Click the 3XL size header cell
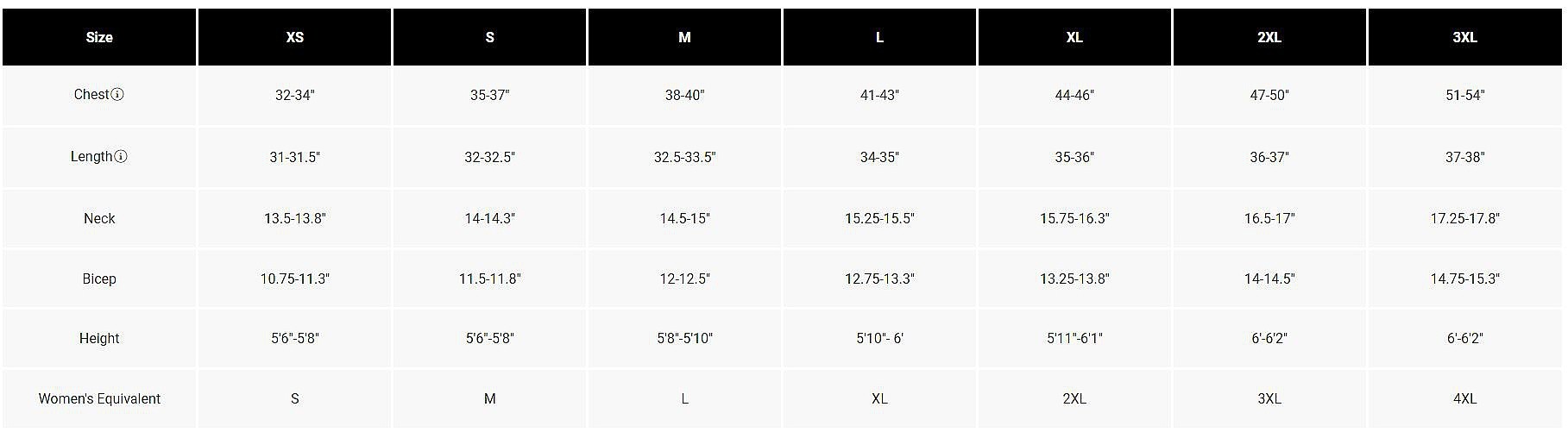 click(1464, 37)
